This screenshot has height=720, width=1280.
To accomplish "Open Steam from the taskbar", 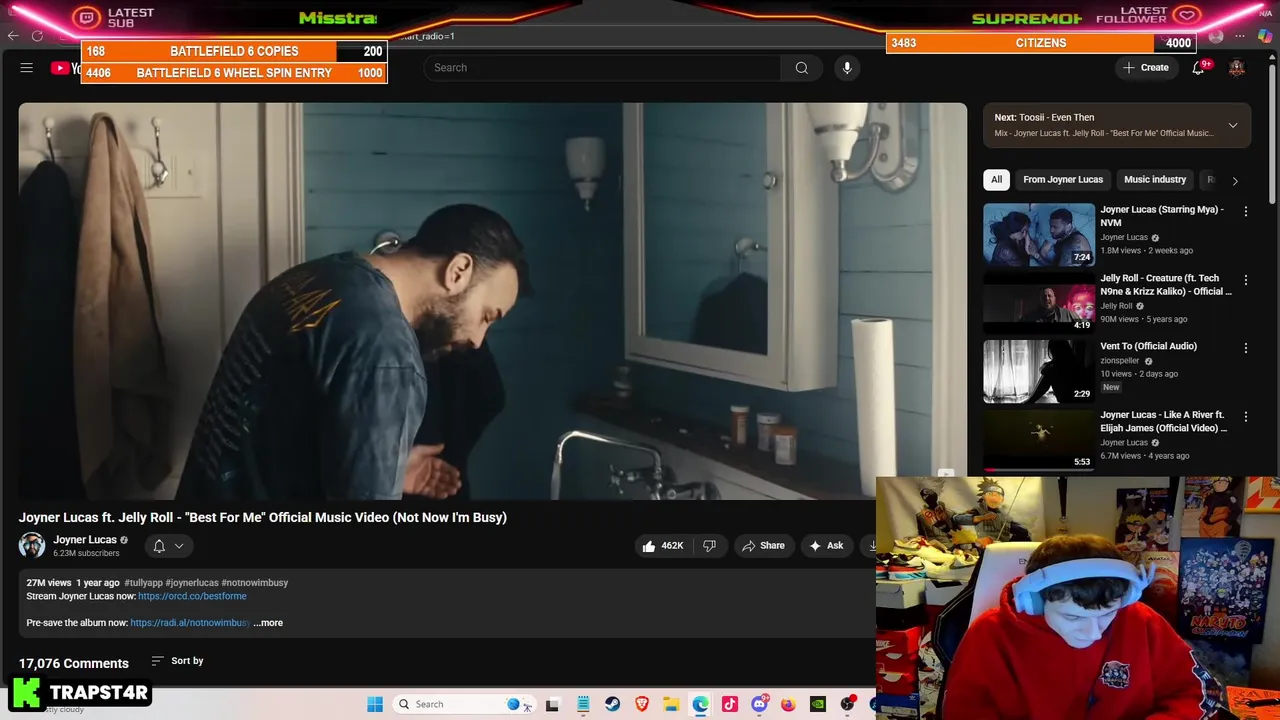I will [x=612, y=704].
